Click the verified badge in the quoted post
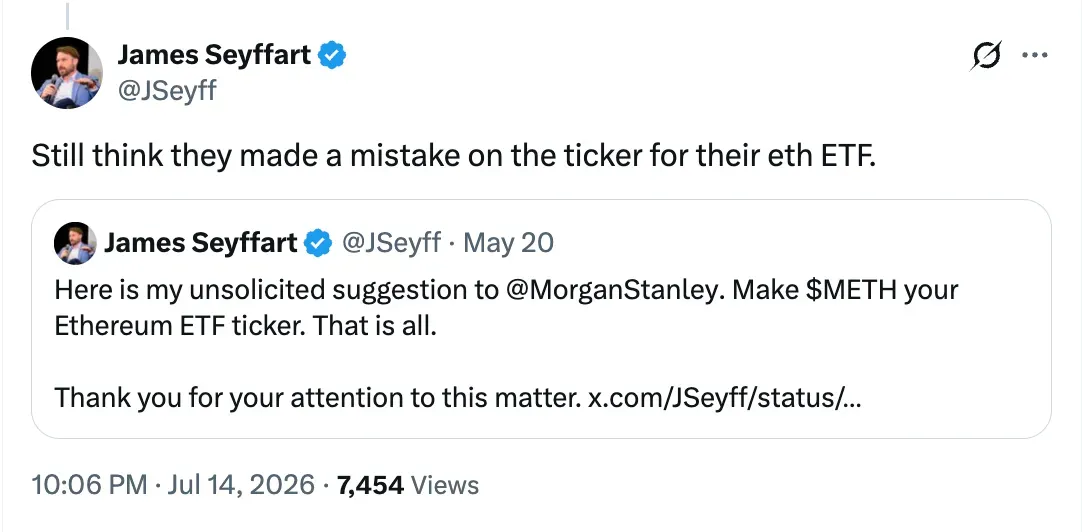The width and height of the screenshot is (1082, 532). [x=317, y=243]
